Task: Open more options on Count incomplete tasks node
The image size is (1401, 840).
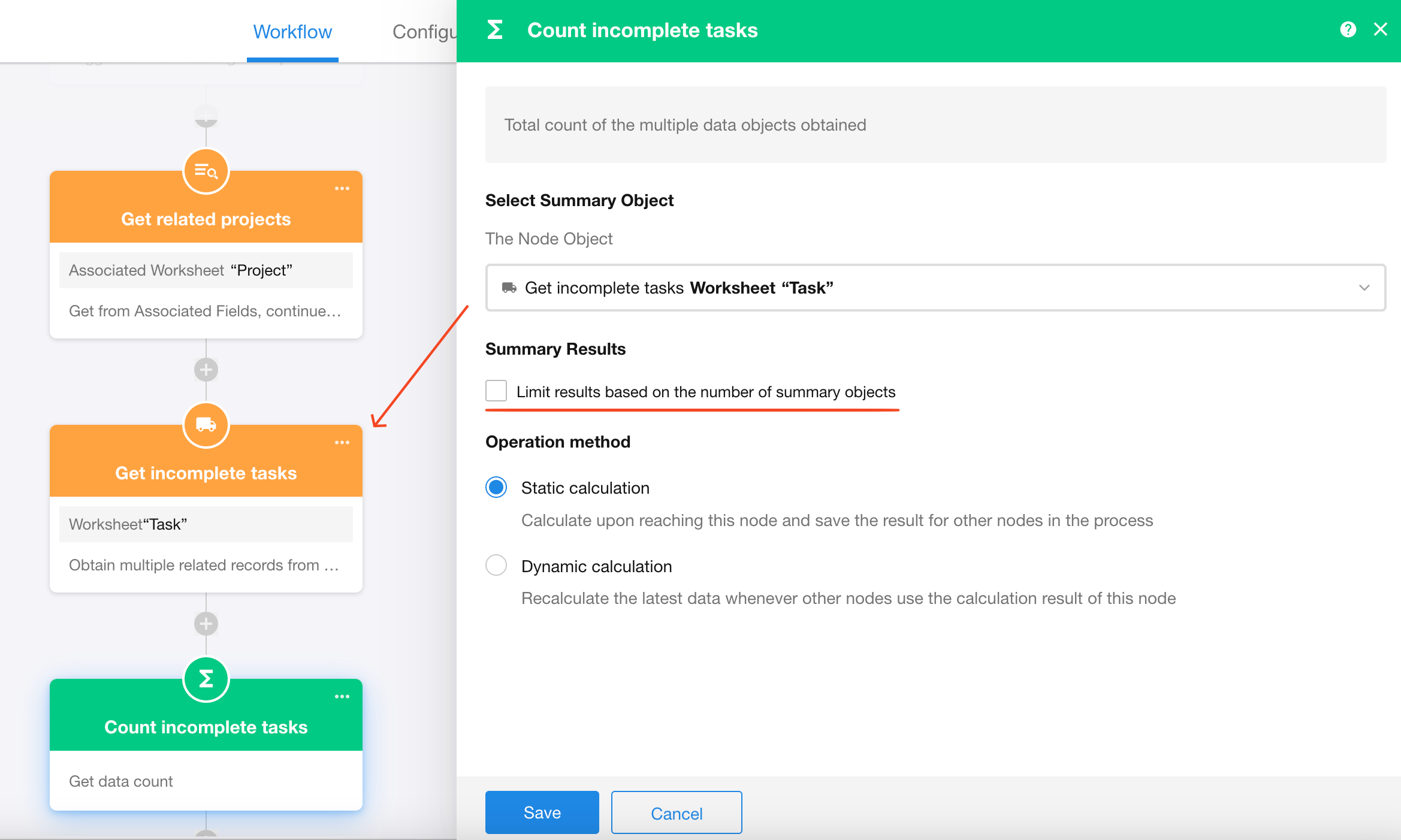Action: [342, 697]
